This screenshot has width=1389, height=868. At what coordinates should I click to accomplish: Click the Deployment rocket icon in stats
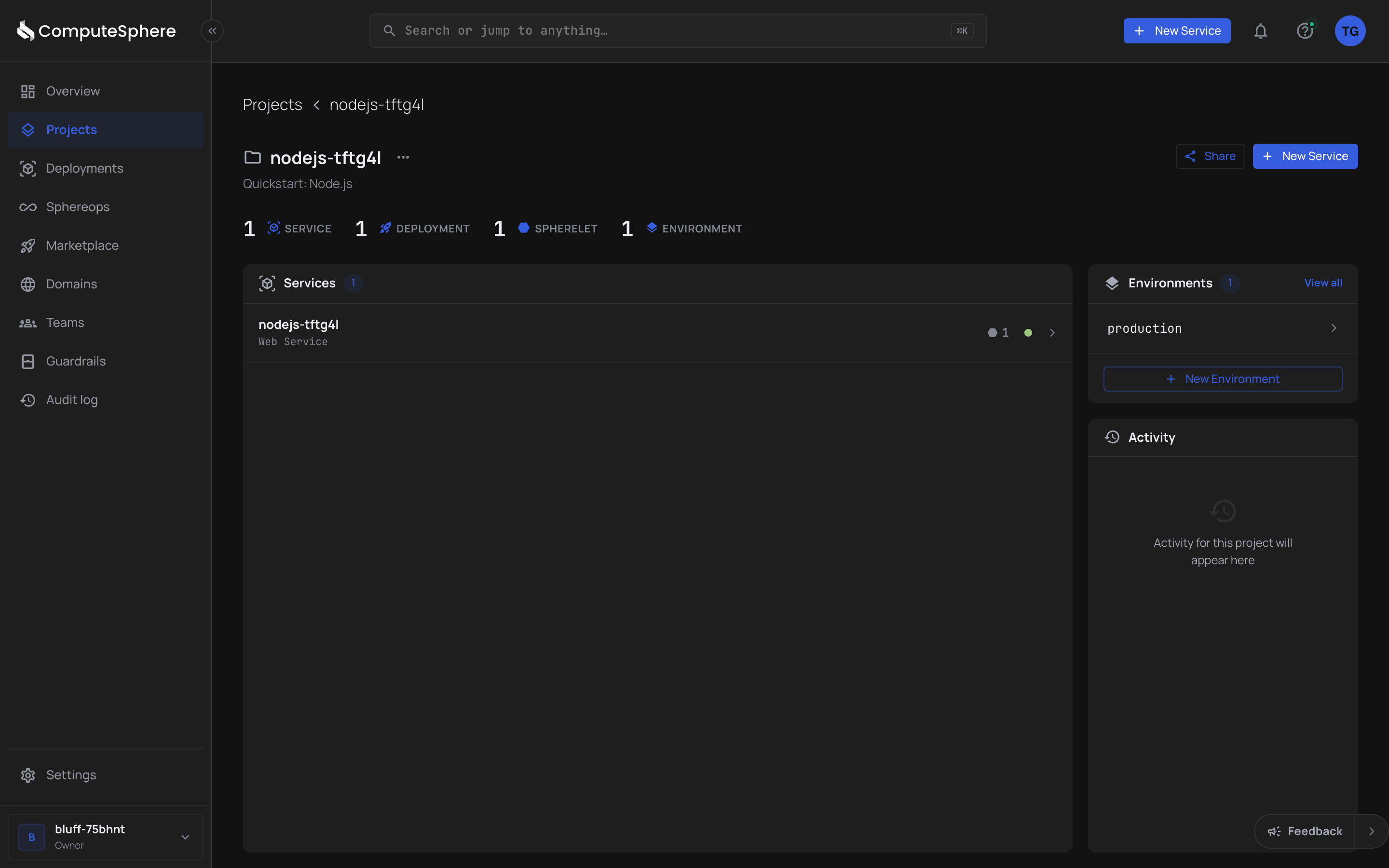[x=385, y=228]
